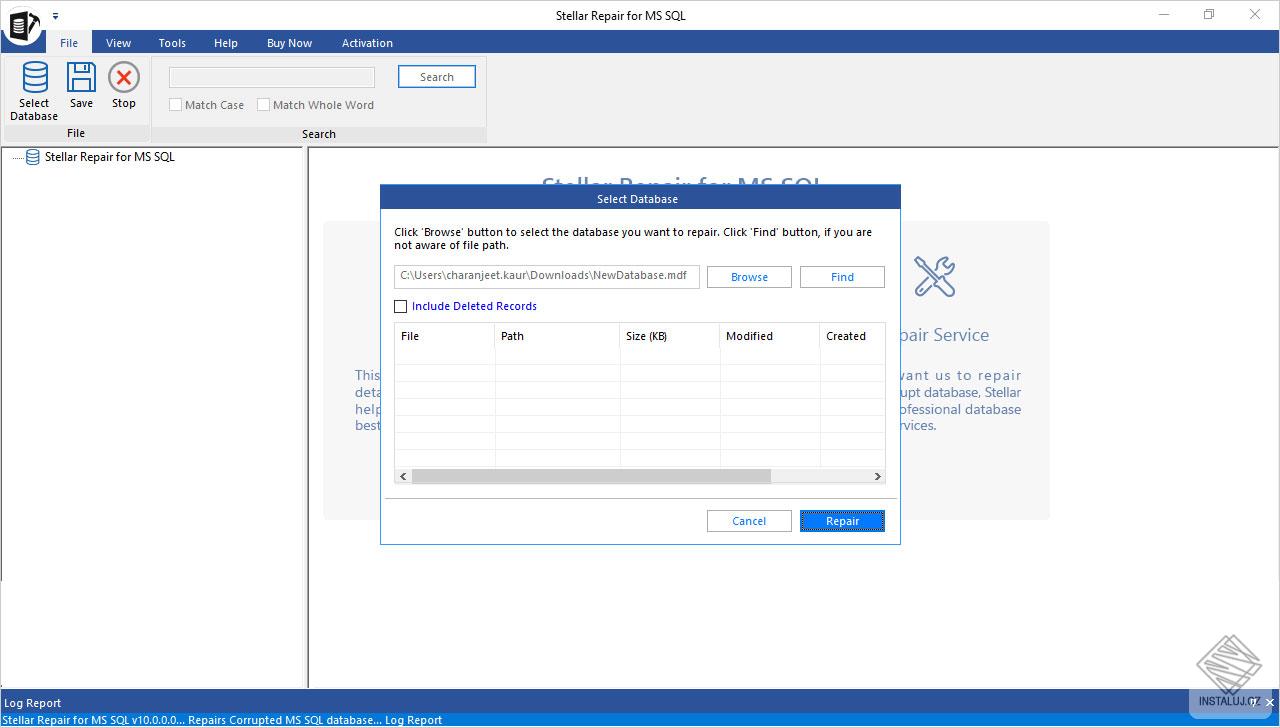The image size is (1280, 728).
Task: Minimize the application window
Action: point(1165,15)
